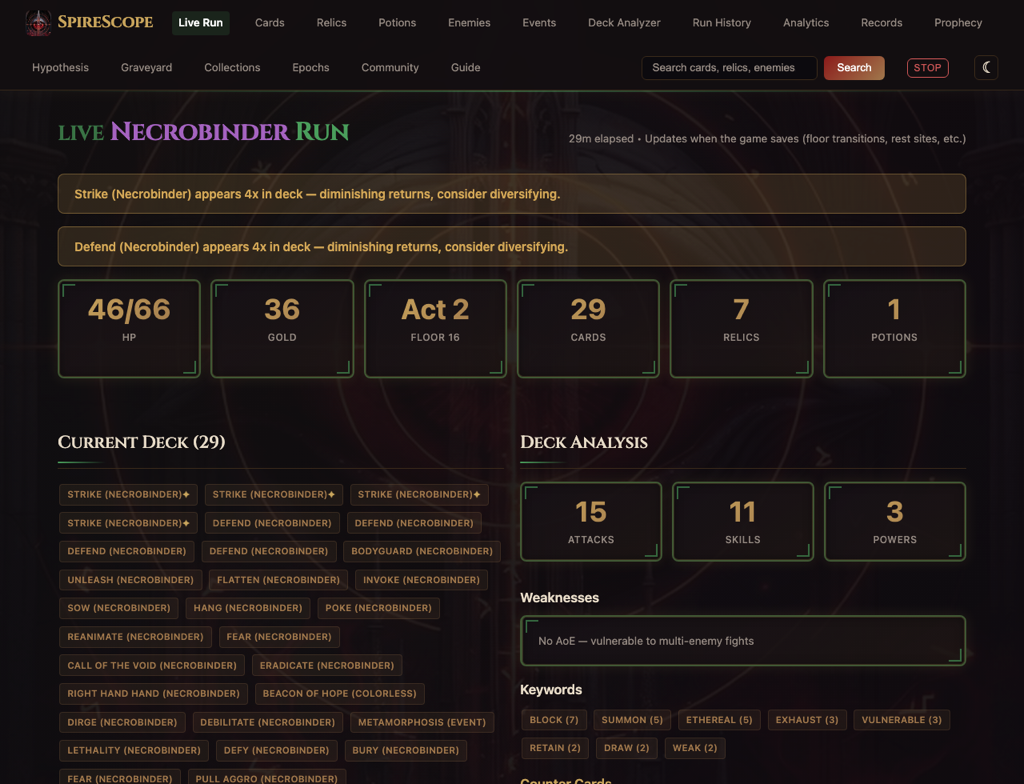Click the red Search button
This screenshot has width=1024, height=784.
coord(854,67)
